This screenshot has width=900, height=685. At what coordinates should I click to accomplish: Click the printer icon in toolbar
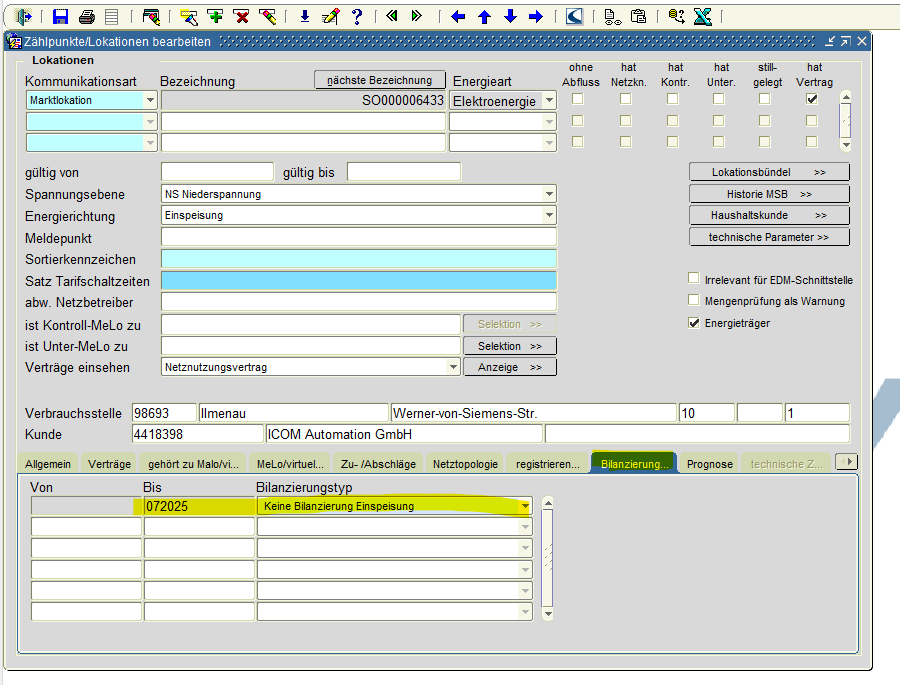pyautogui.click(x=86, y=16)
